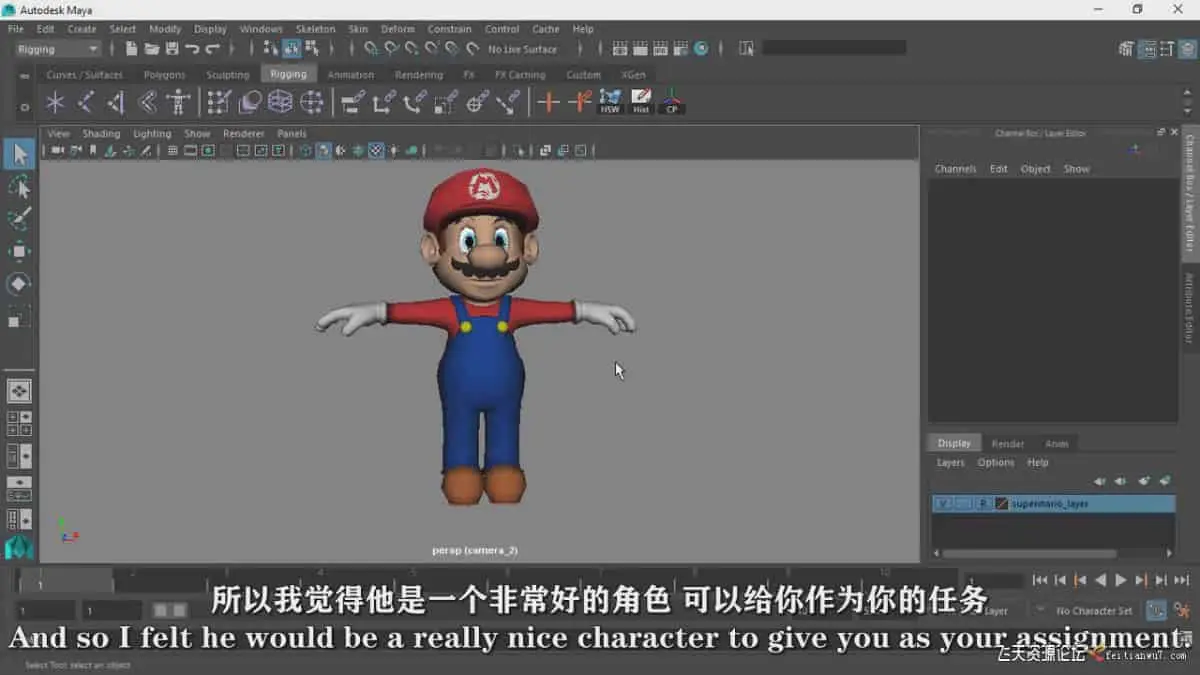The height and width of the screenshot is (675, 1200).
Task: Play the animation forward
Action: 1120,580
